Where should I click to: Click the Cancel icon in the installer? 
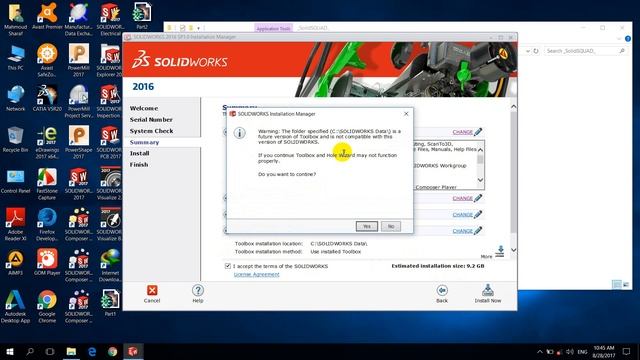click(x=152, y=290)
